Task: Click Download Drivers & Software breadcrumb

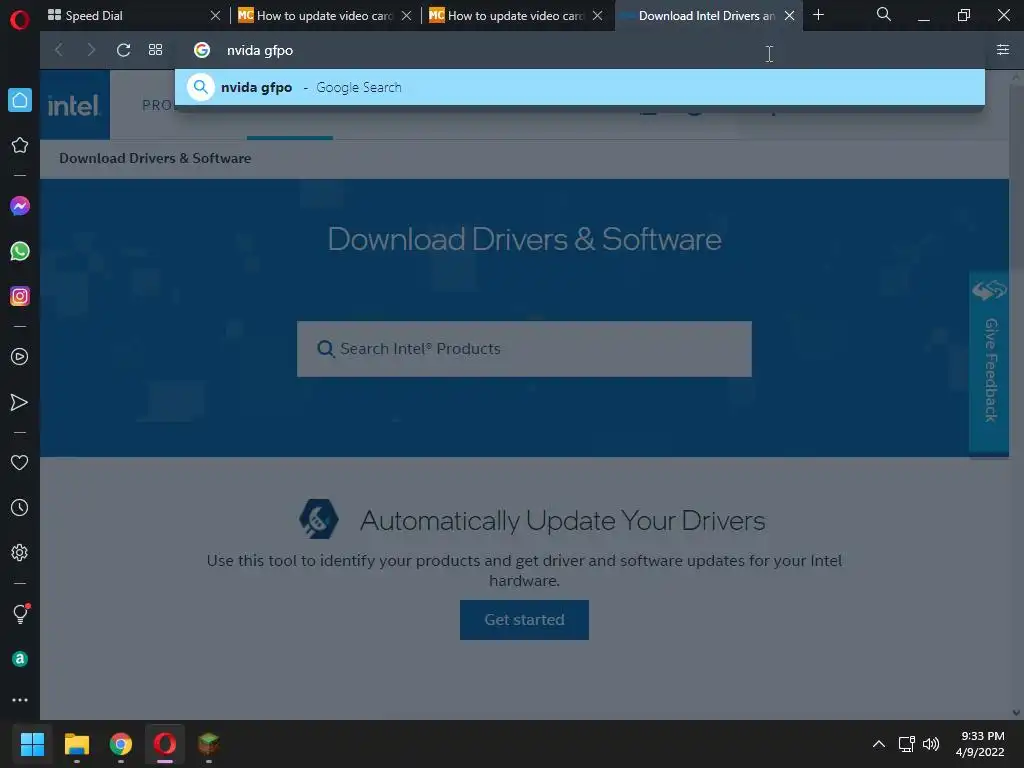Action: click(x=155, y=158)
